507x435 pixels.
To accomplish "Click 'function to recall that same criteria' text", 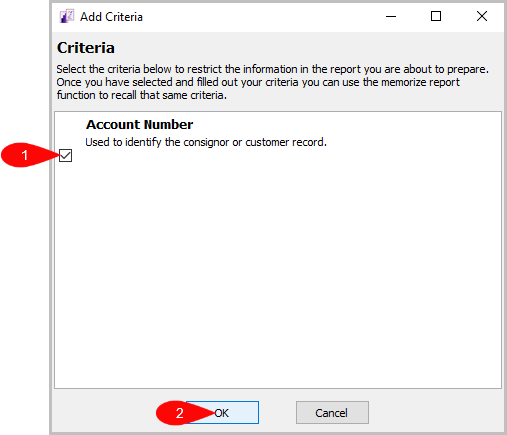I will pos(141,95).
